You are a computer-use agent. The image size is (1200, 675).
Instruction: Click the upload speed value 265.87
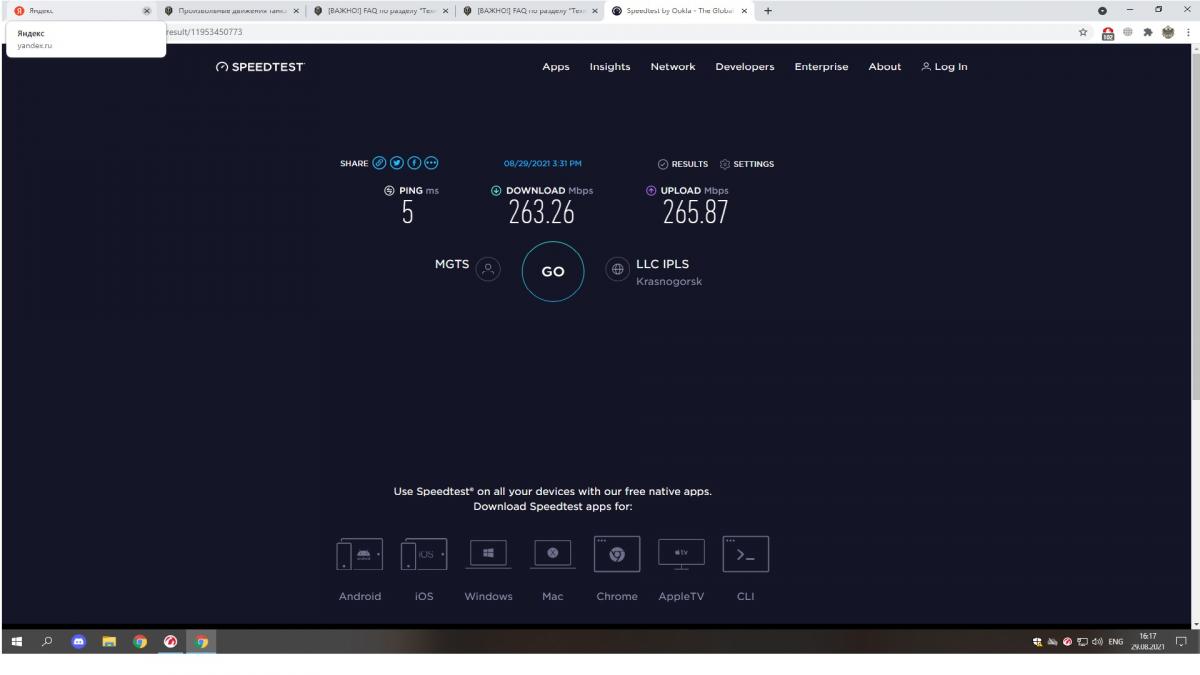click(696, 212)
